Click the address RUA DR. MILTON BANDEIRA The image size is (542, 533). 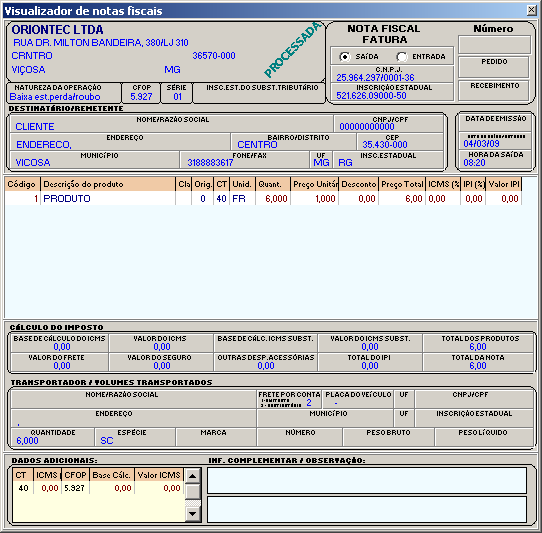[x=101, y=43]
